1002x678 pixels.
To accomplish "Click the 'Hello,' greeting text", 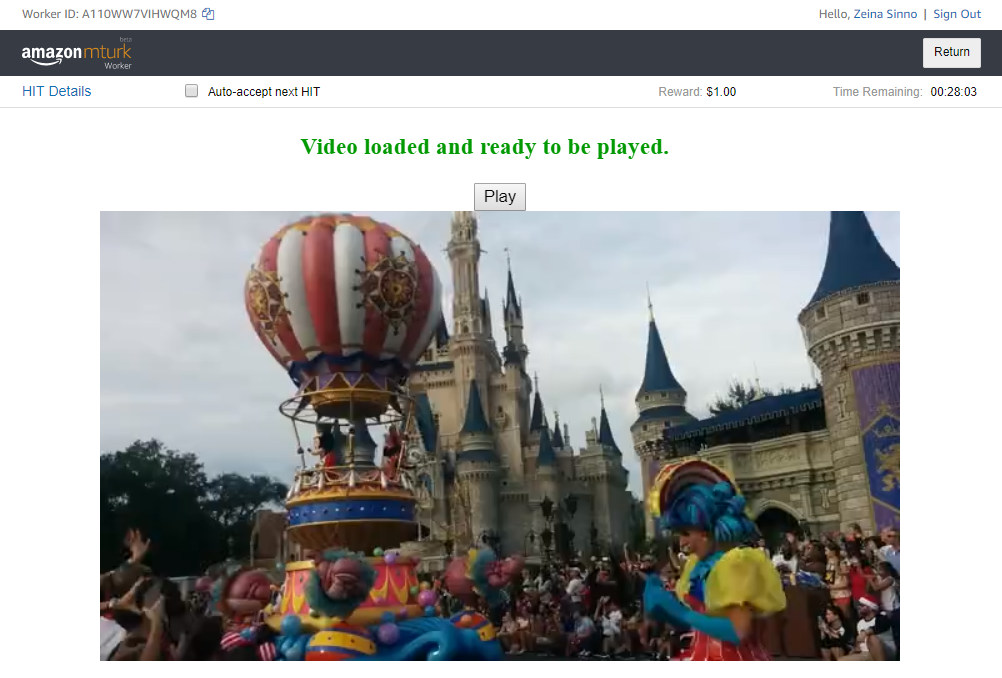I will [x=834, y=14].
